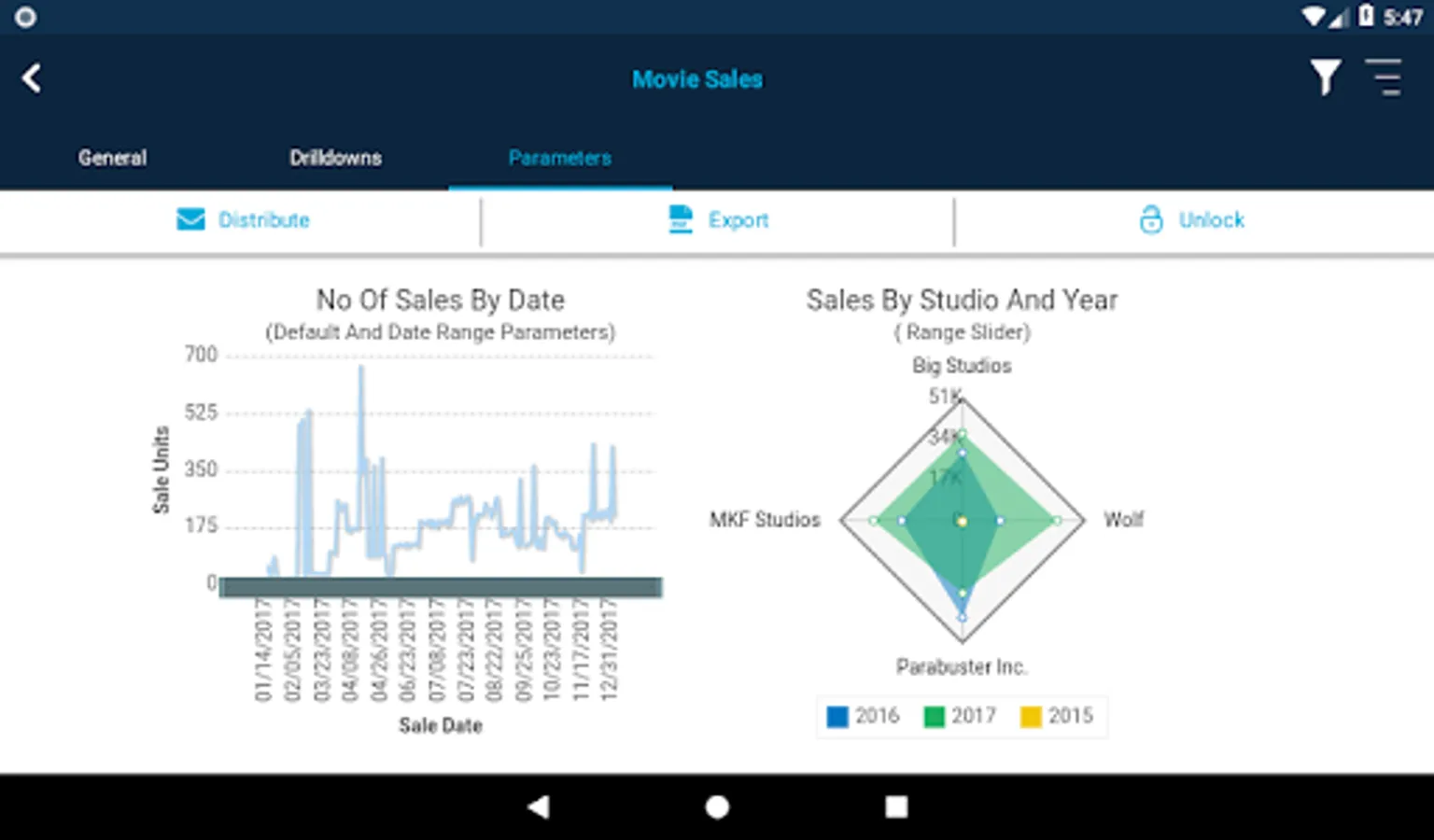
Task: Tap the Default And Date Range Parameters subtitle
Action: click(x=441, y=332)
